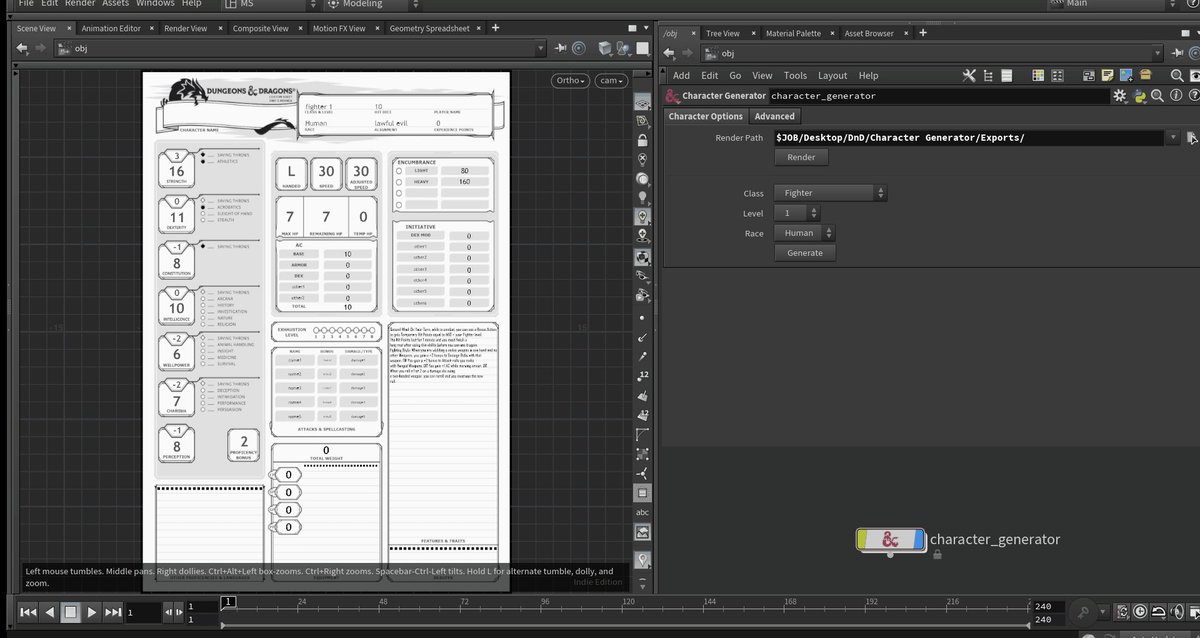Open the Class Fighter dropdown
Screen dimensions: 1200x638
click(x=829, y=193)
